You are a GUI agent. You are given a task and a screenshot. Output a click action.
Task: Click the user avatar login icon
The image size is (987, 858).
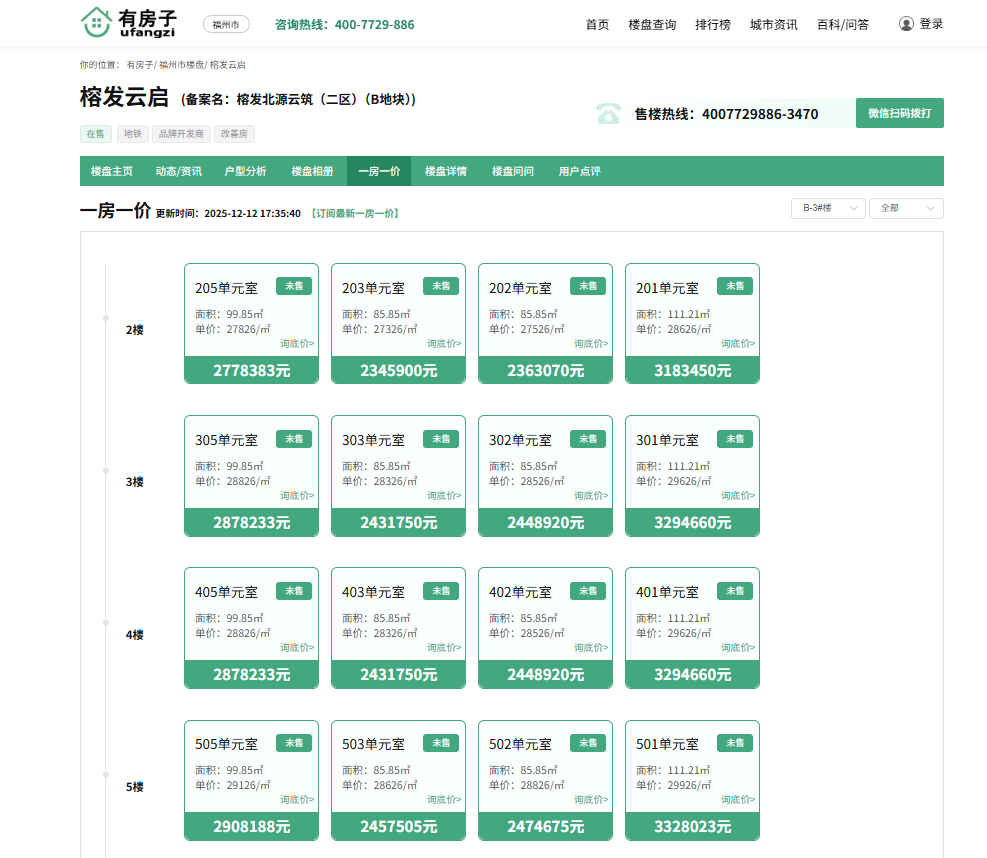point(906,24)
